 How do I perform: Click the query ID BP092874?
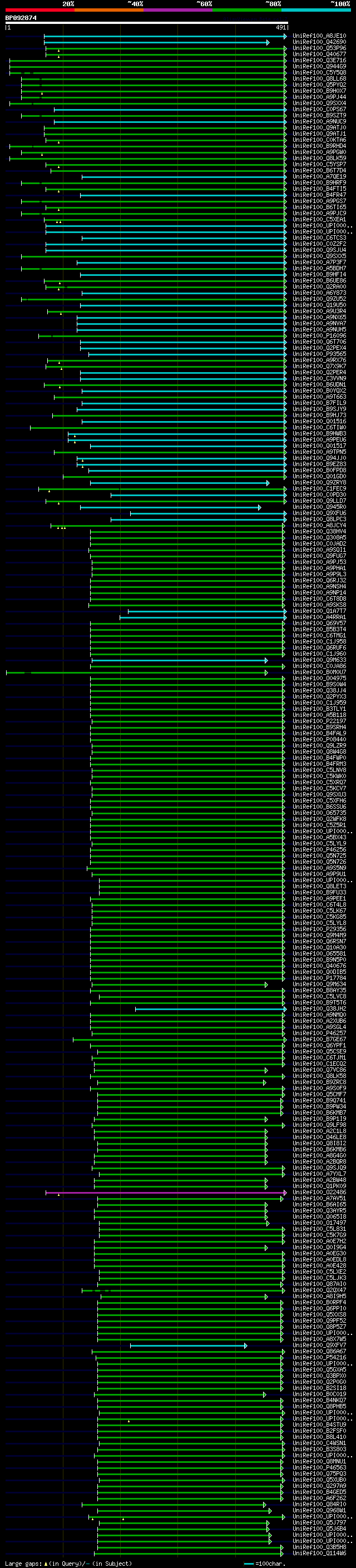21,18
